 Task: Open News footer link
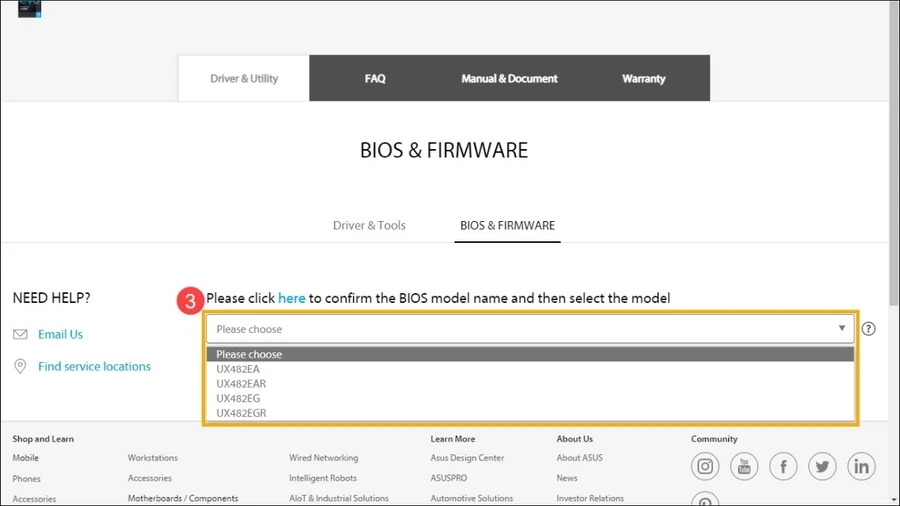pyautogui.click(x=567, y=478)
